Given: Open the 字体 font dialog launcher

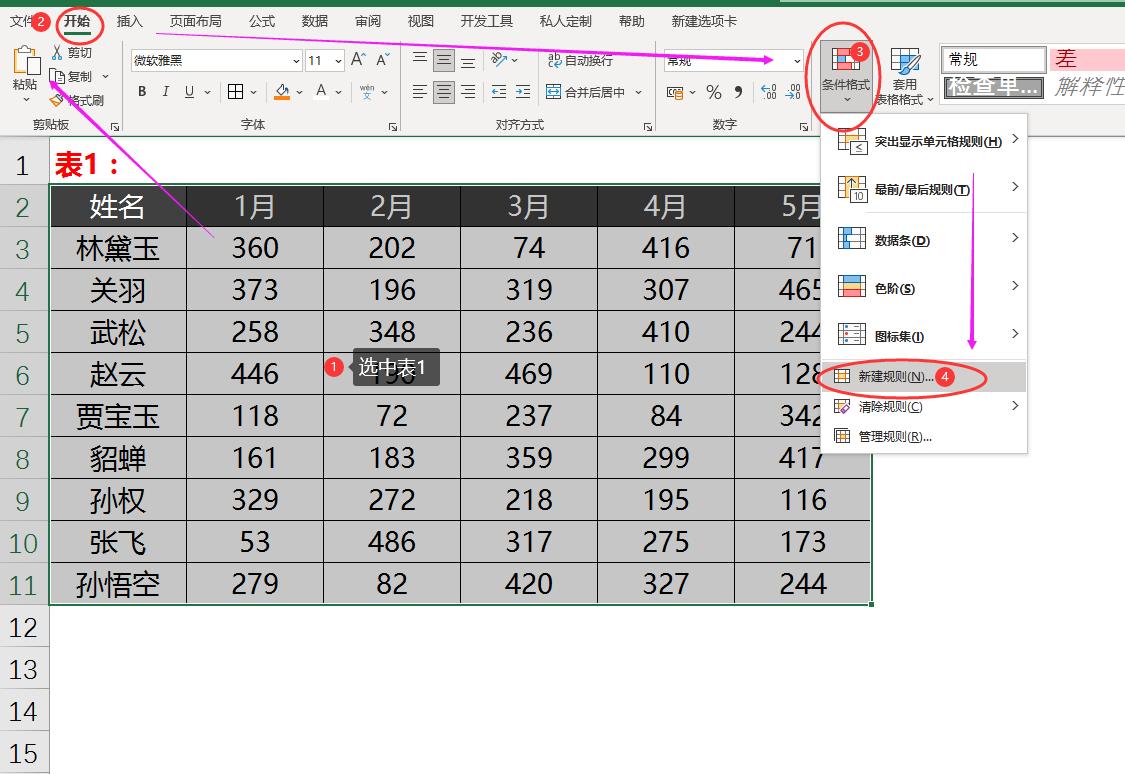Looking at the screenshot, I should [x=393, y=127].
